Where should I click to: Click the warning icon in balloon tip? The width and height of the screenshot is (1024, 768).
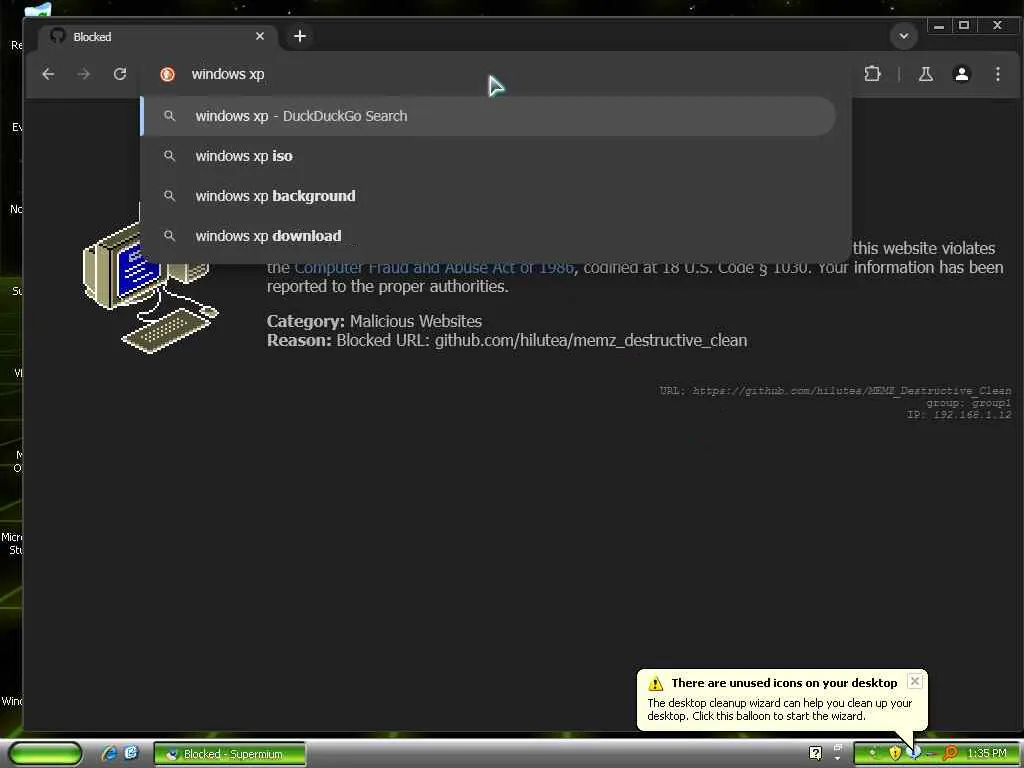click(x=655, y=684)
